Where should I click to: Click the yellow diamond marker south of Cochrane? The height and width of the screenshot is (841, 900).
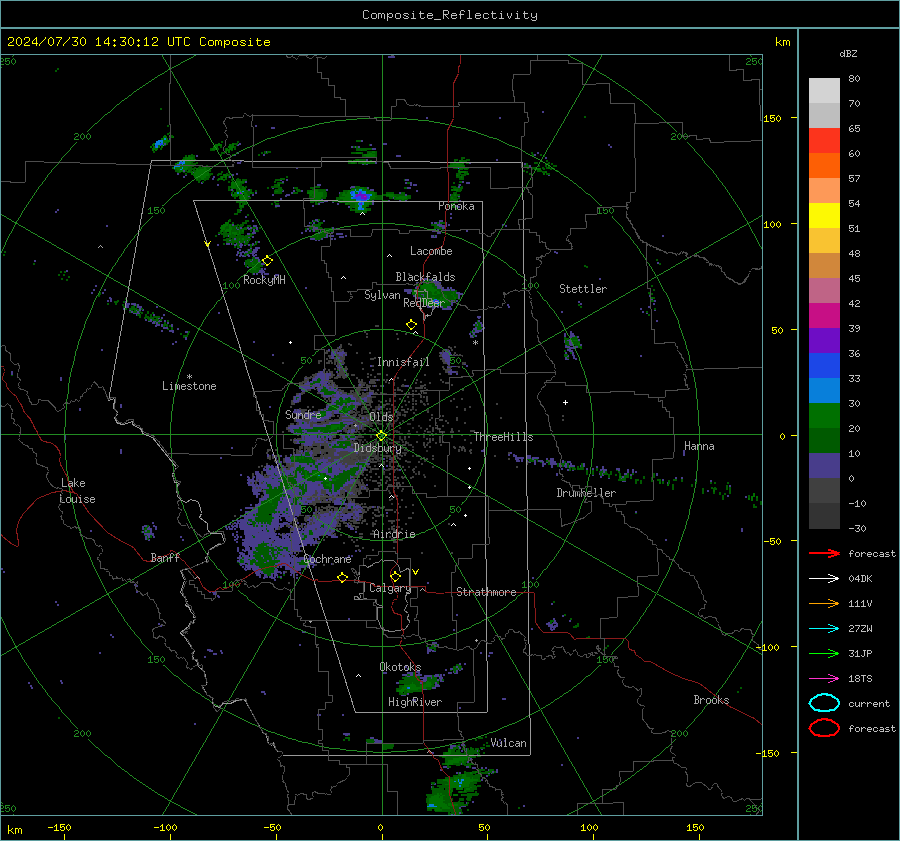[342, 577]
